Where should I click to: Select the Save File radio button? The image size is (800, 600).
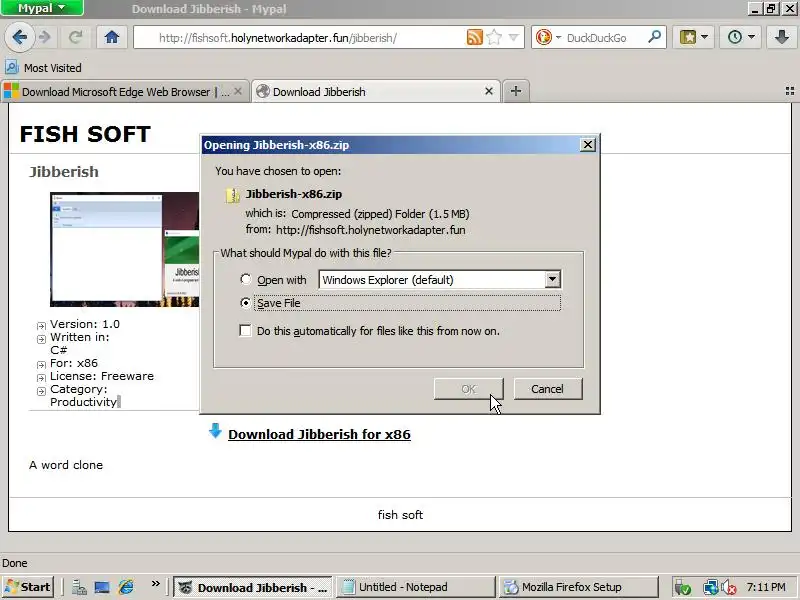[x=245, y=303]
